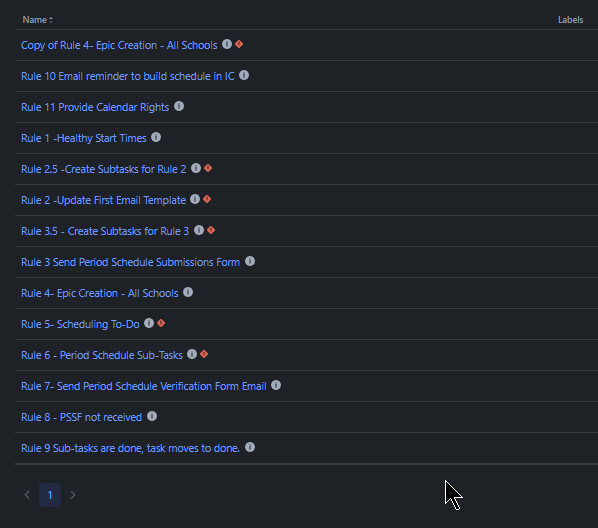Click info icon beside Rule 2.5
Screen dimensions: 598x528
(196, 168)
